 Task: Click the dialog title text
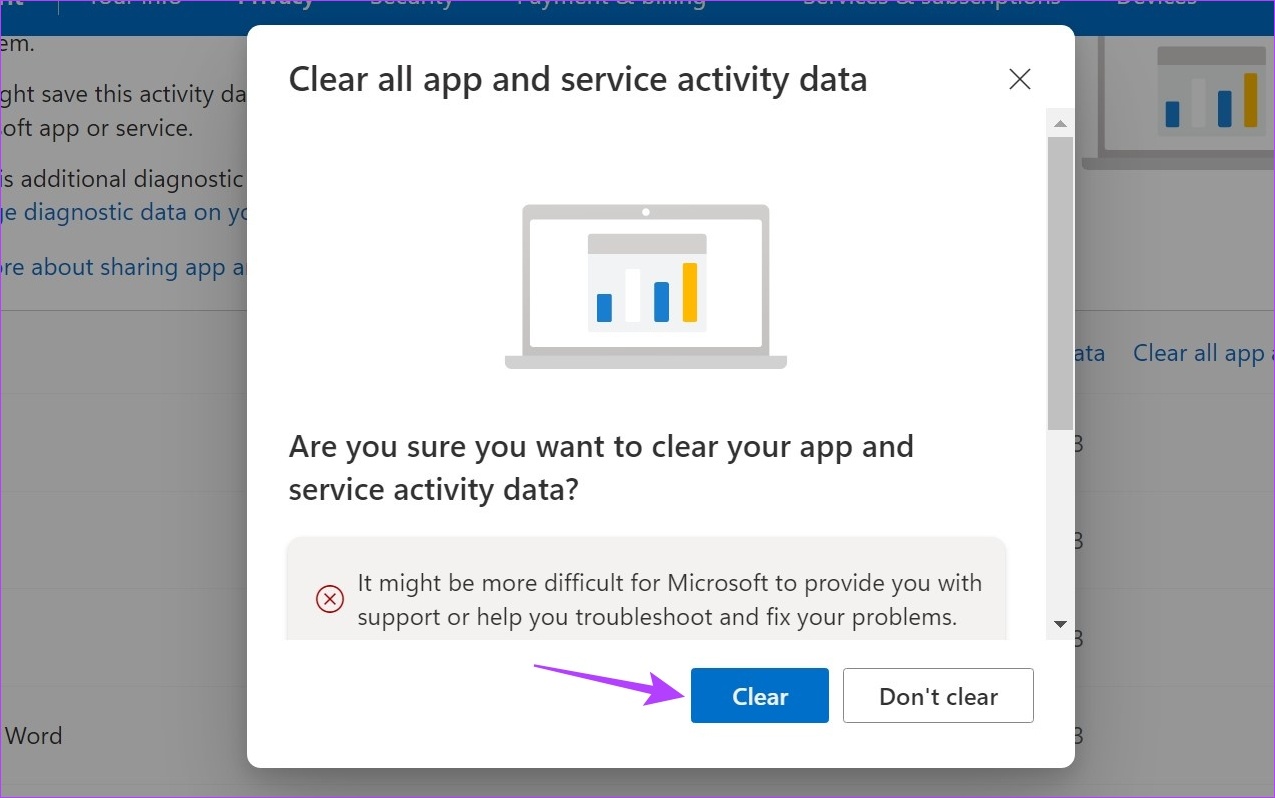pos(578,79)
